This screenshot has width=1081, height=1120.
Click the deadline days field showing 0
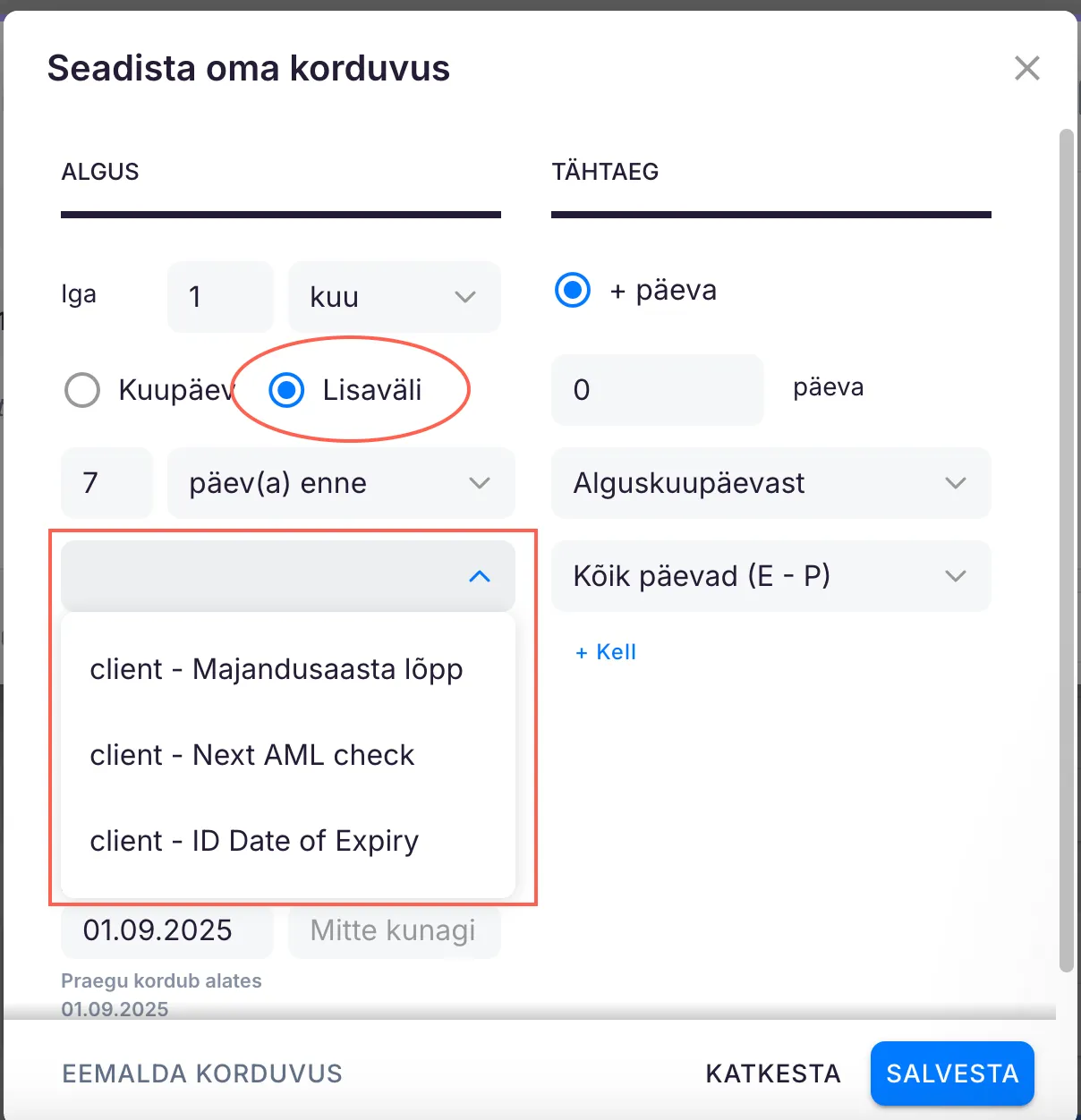[x=657, y=390]
